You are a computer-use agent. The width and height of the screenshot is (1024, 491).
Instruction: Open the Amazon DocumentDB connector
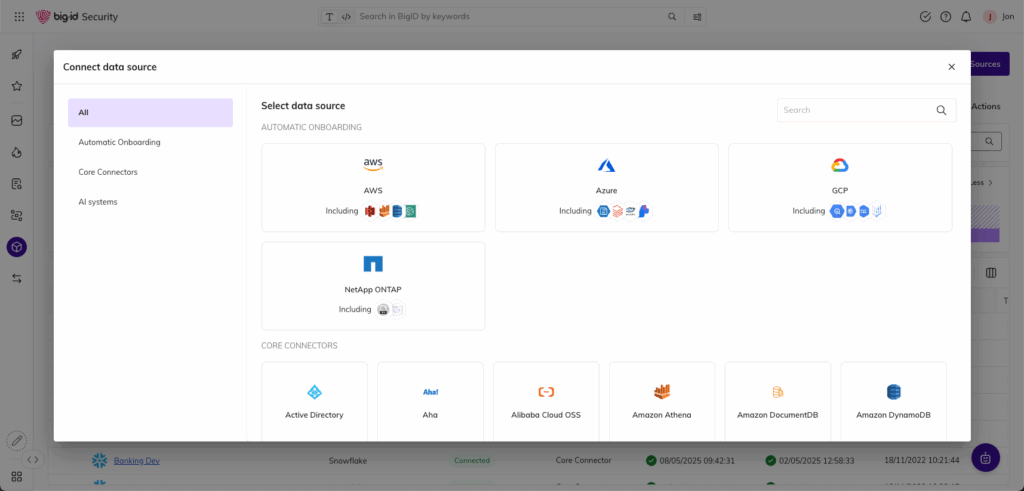click(x=777, y=400)
